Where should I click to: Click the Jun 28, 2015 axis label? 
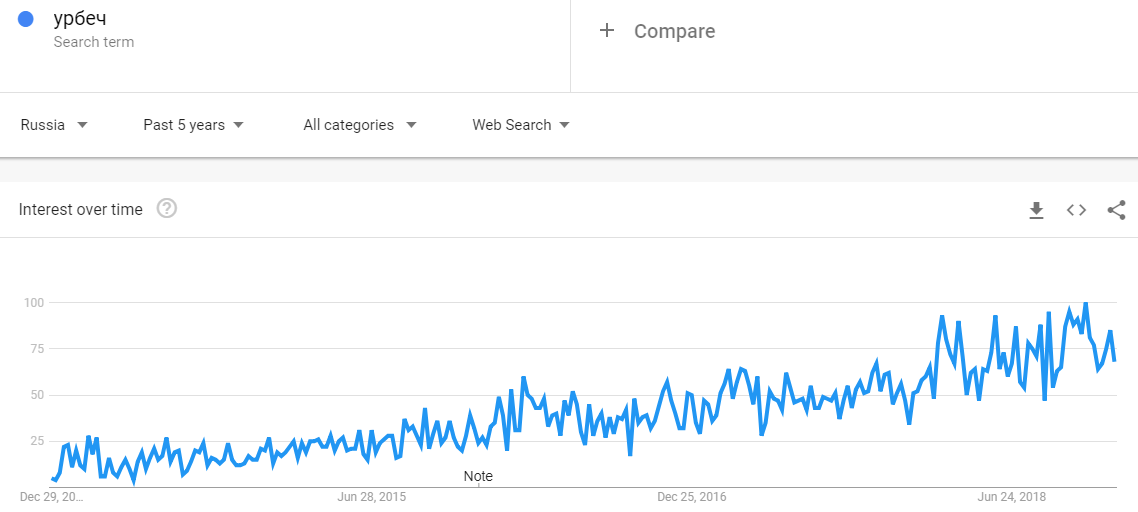(371, 496)
